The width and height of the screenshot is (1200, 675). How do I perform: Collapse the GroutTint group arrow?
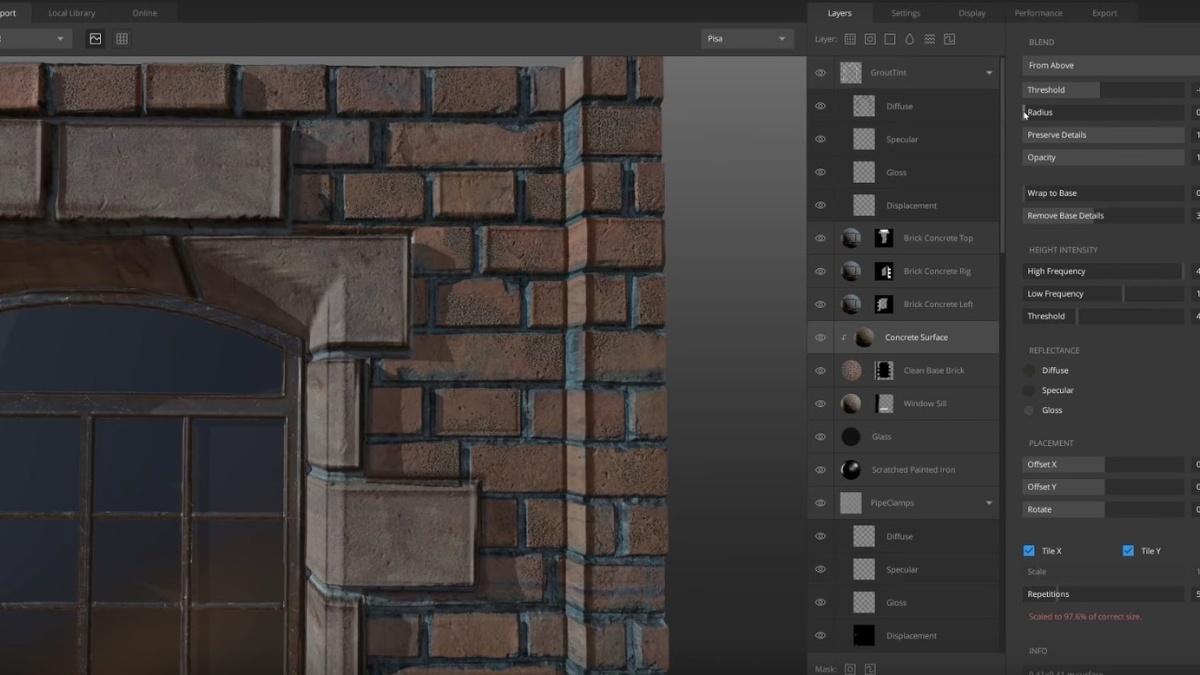pyautogui.click(x=989, y=73)
